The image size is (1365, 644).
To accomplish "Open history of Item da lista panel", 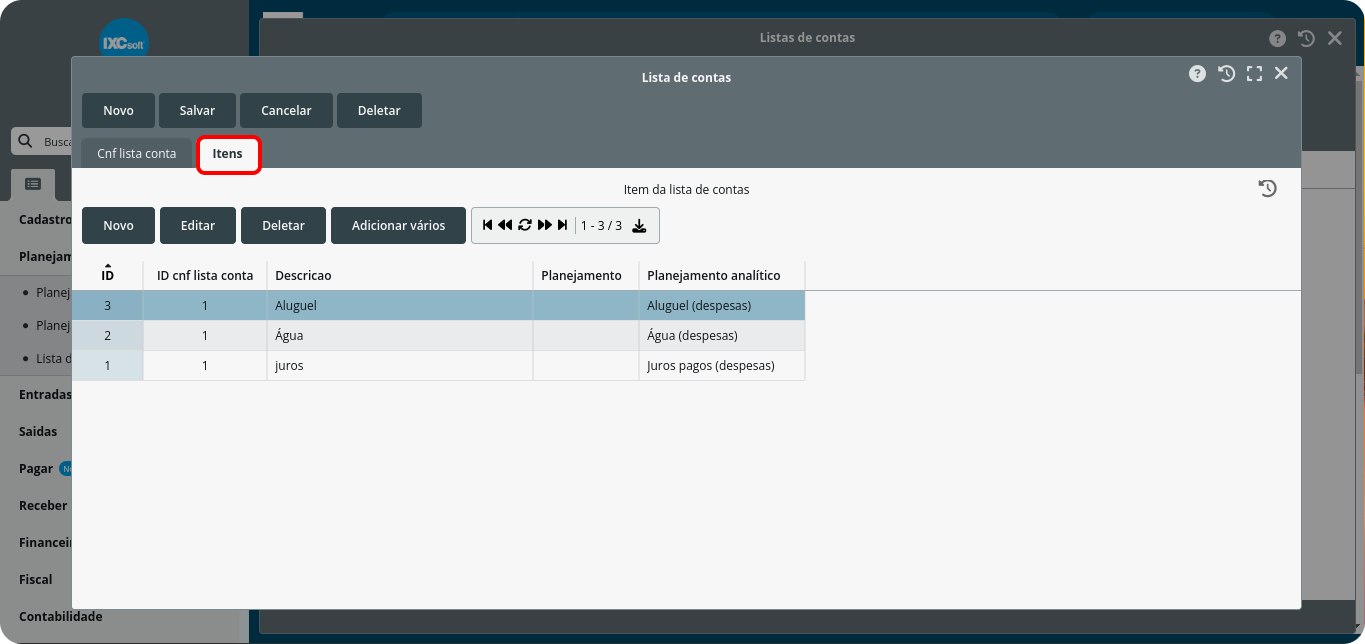I will [x=1267, y=188].
